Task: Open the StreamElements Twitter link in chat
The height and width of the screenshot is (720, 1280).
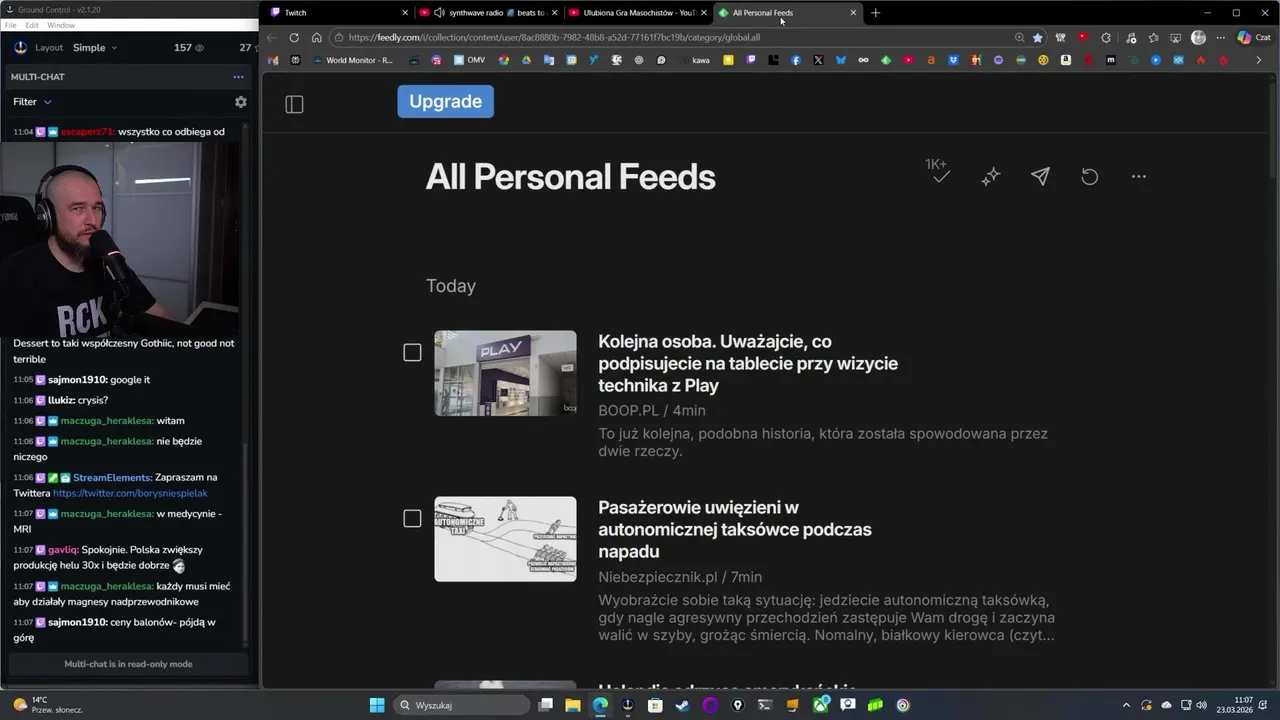Action: point(130,494)
